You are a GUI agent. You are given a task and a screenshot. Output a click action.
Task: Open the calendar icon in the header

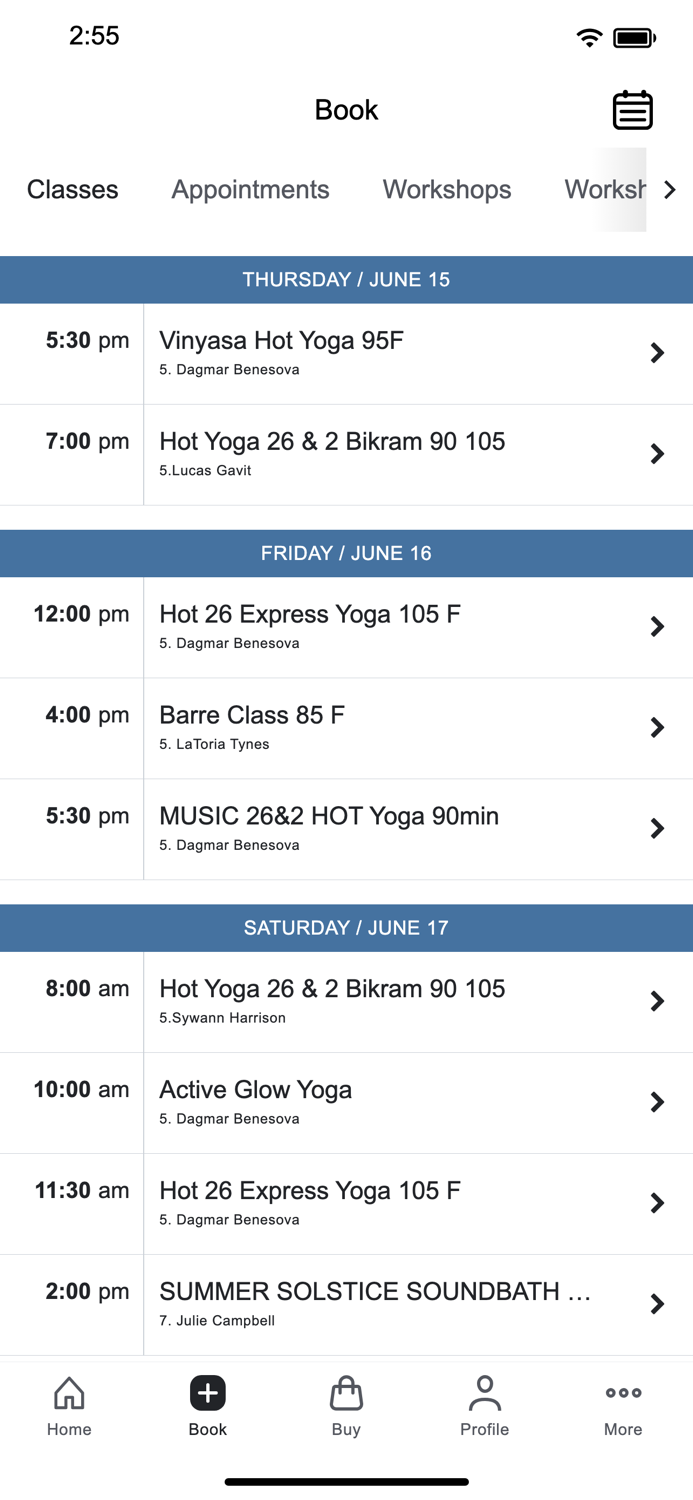pyautogui.click(x=632, y=110)
